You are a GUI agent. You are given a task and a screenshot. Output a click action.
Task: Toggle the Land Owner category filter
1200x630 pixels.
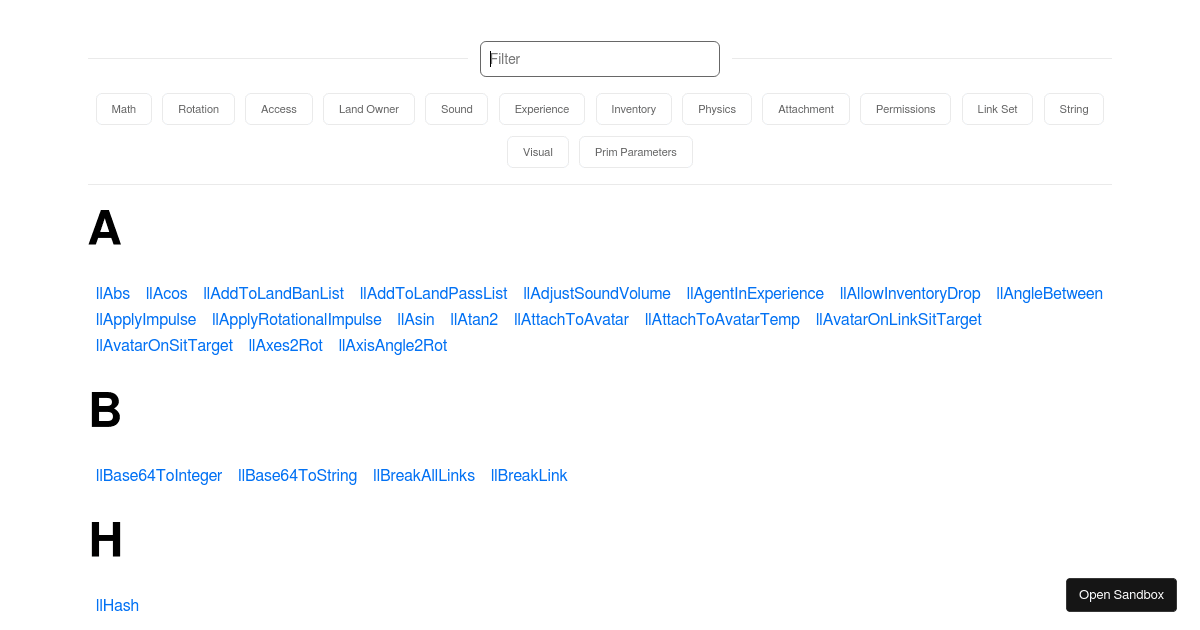click(x=368, y=109)
